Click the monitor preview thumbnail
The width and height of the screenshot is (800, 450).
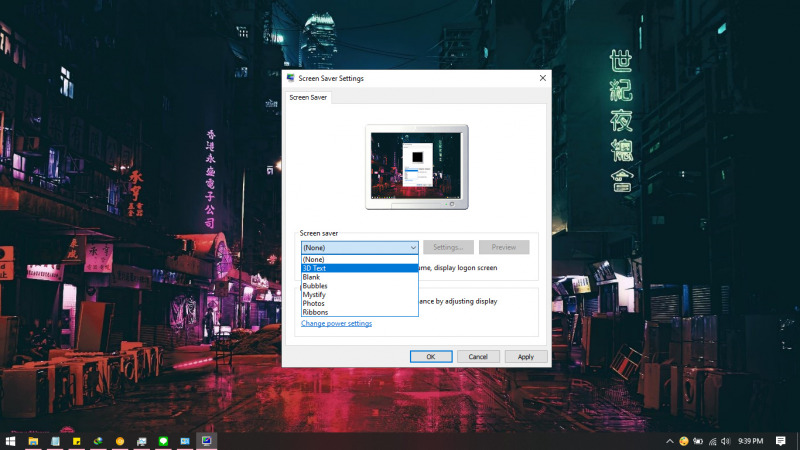(417, 167)
